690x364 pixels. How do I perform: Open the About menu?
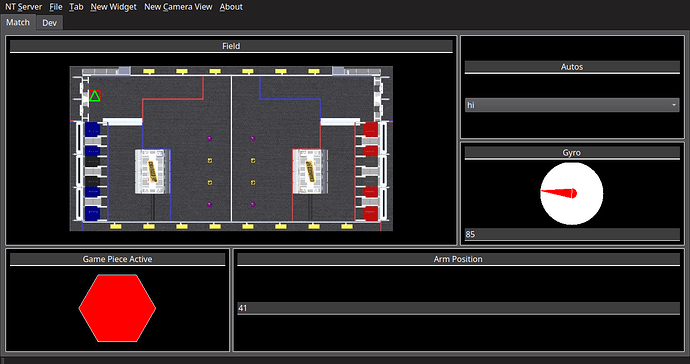pos(231,7)
